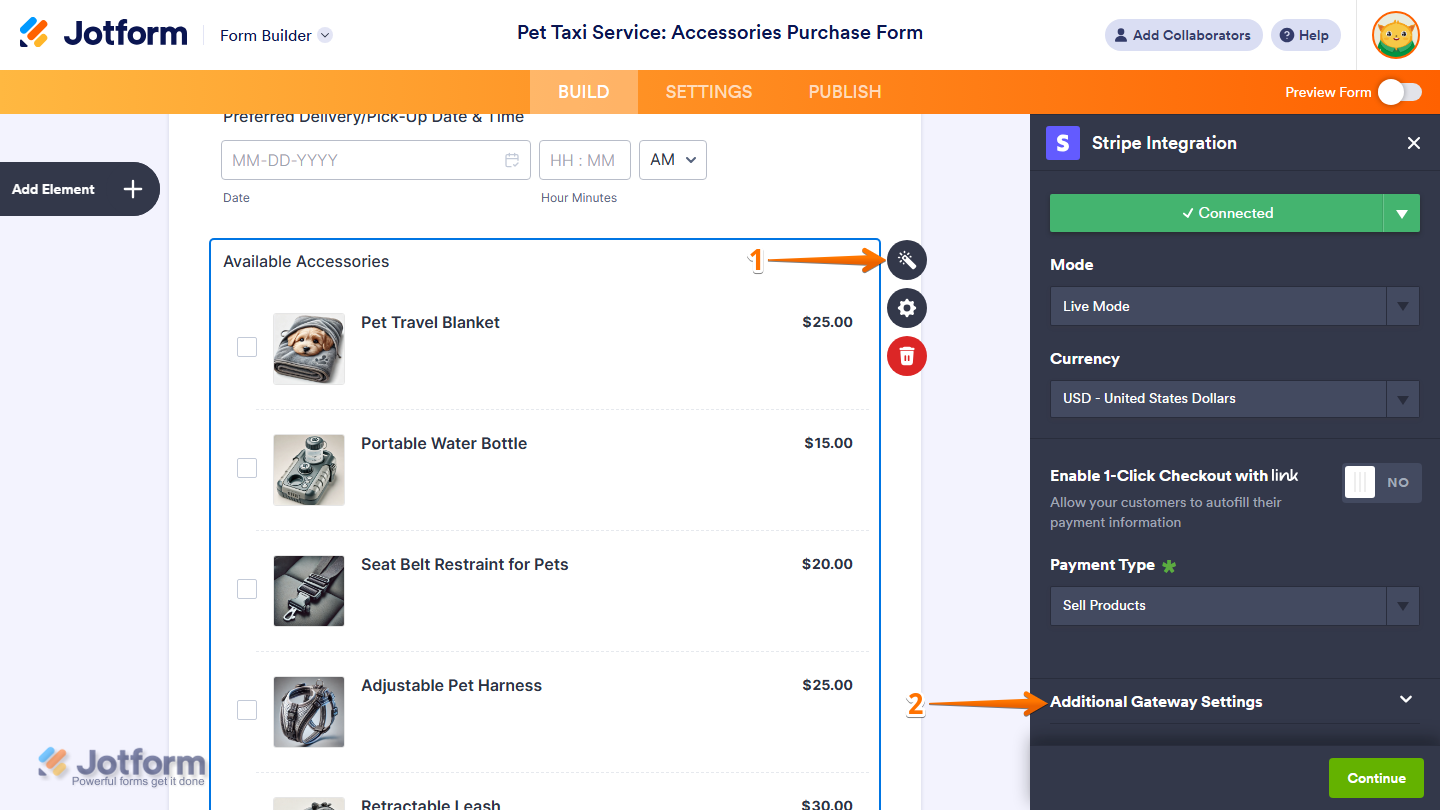Click the user avatar in the top corner
This screenshot has height=810, width=1440.
[x=1396, y=35]
